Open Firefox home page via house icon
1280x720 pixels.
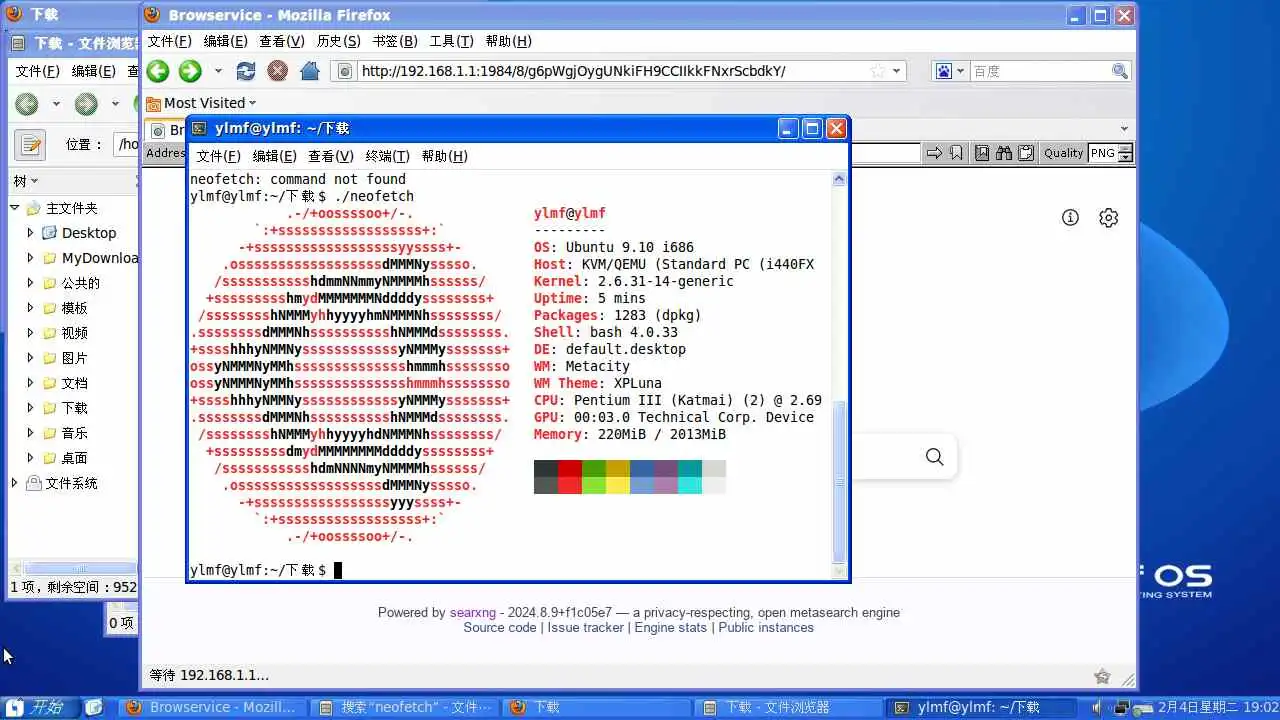coord(310,71)
